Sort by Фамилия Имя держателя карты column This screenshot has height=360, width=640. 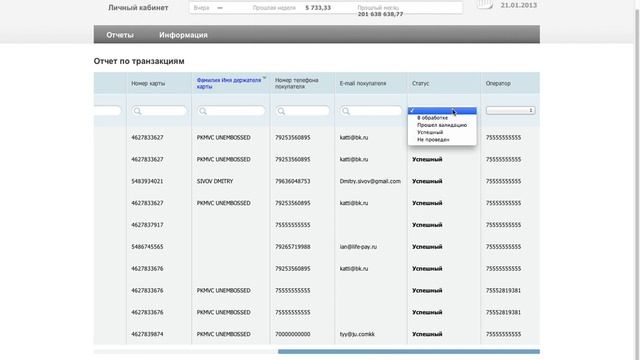tap(229, 83)
